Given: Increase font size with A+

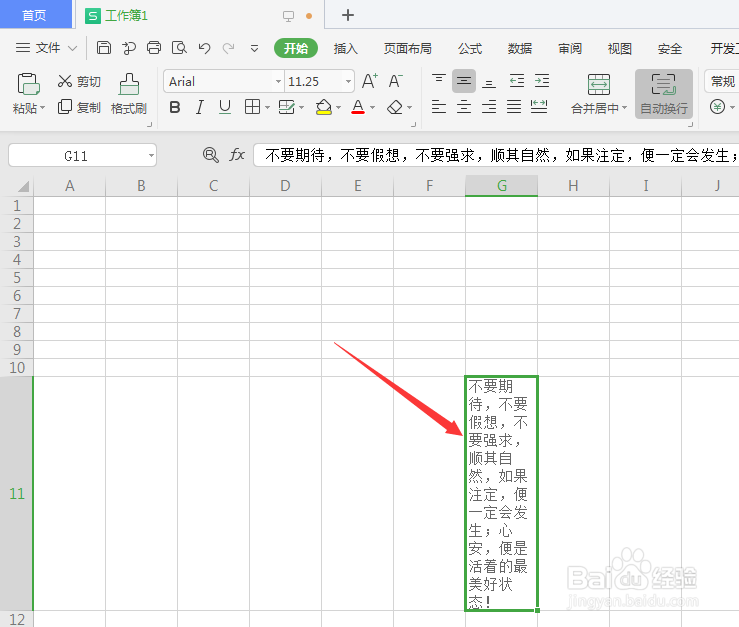Looking at the screenshot, I should [x=370, y=81].
